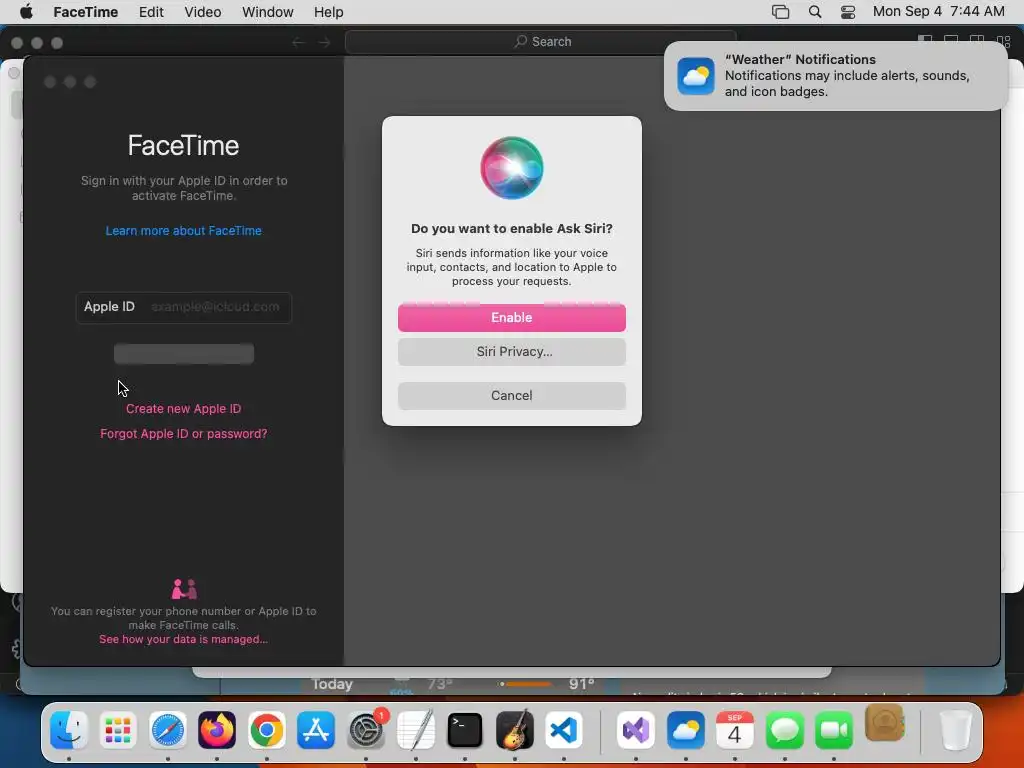Open Calendar from the Dock
Screen dimensions: 1024x768
coord(735,730)
